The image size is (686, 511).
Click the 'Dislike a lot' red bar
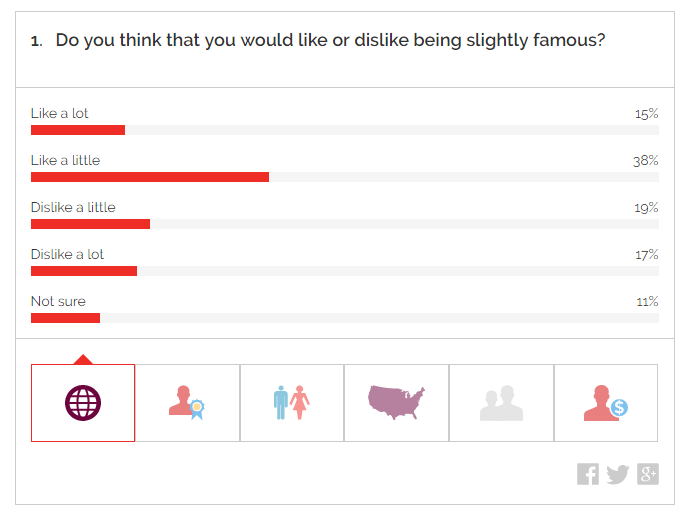[84, 271]
